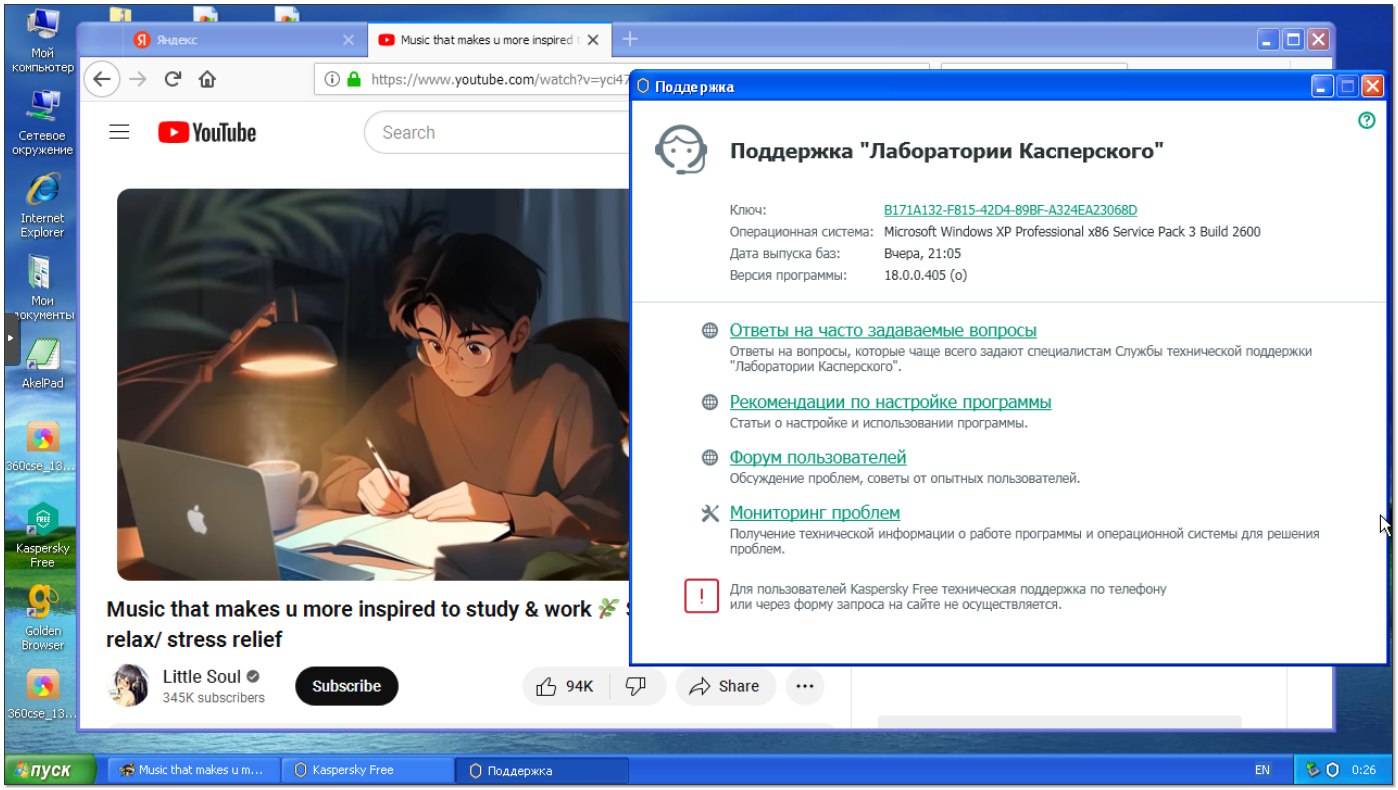The width and height of the screenshot is (1398, 790).
Task: Click the red exclamation warning icon
Action: (x=702, y=596)
